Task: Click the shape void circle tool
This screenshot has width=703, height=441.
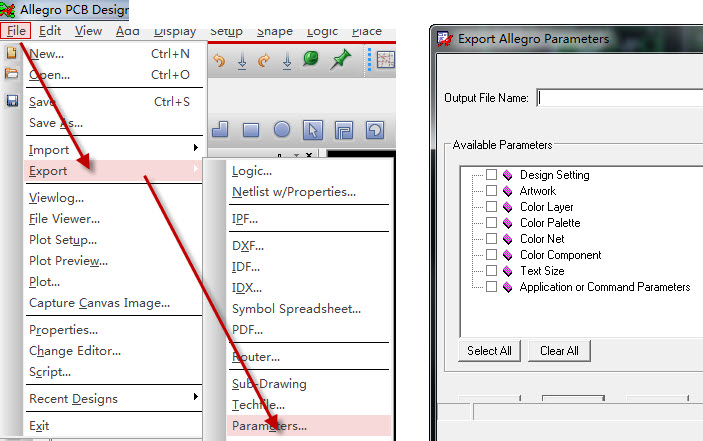Action: tap(375, 130)
